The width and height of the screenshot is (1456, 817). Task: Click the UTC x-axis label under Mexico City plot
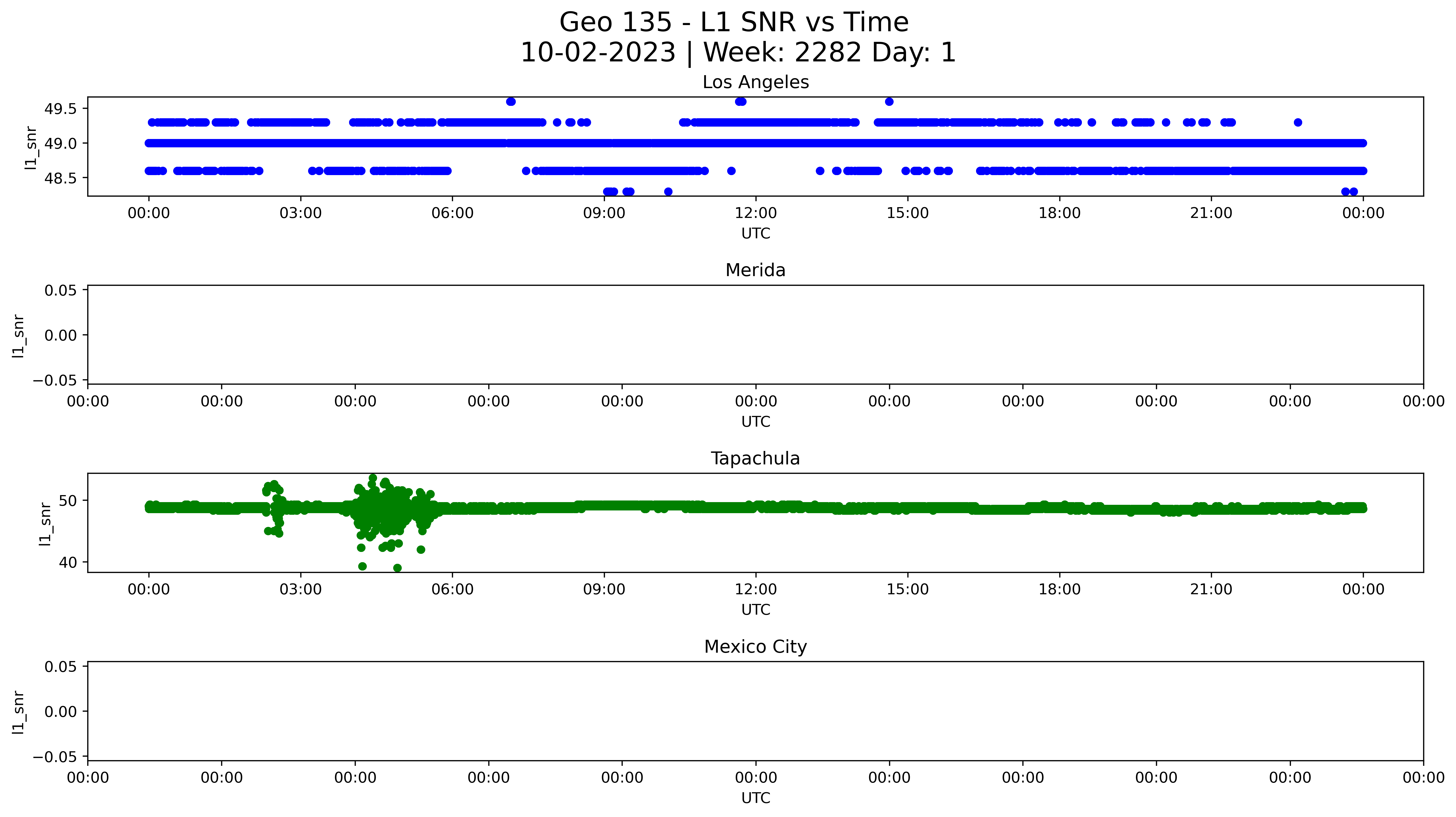click(x=756, y=798)
